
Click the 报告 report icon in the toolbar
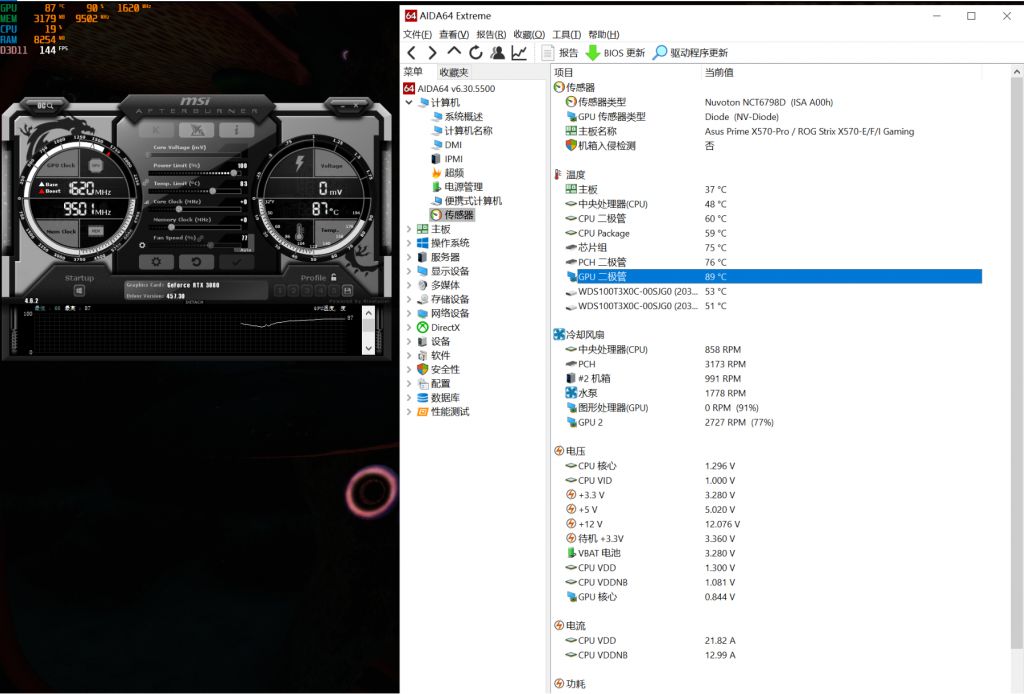click(547, 51)
